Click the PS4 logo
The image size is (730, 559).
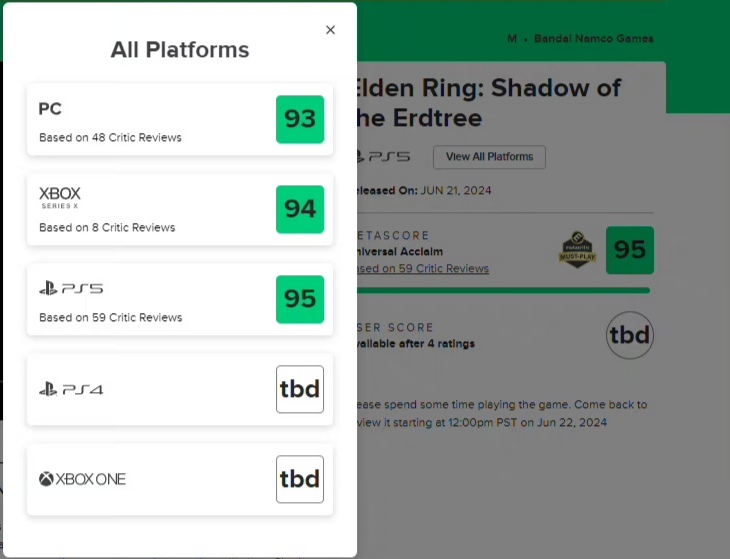click(71, 389)
